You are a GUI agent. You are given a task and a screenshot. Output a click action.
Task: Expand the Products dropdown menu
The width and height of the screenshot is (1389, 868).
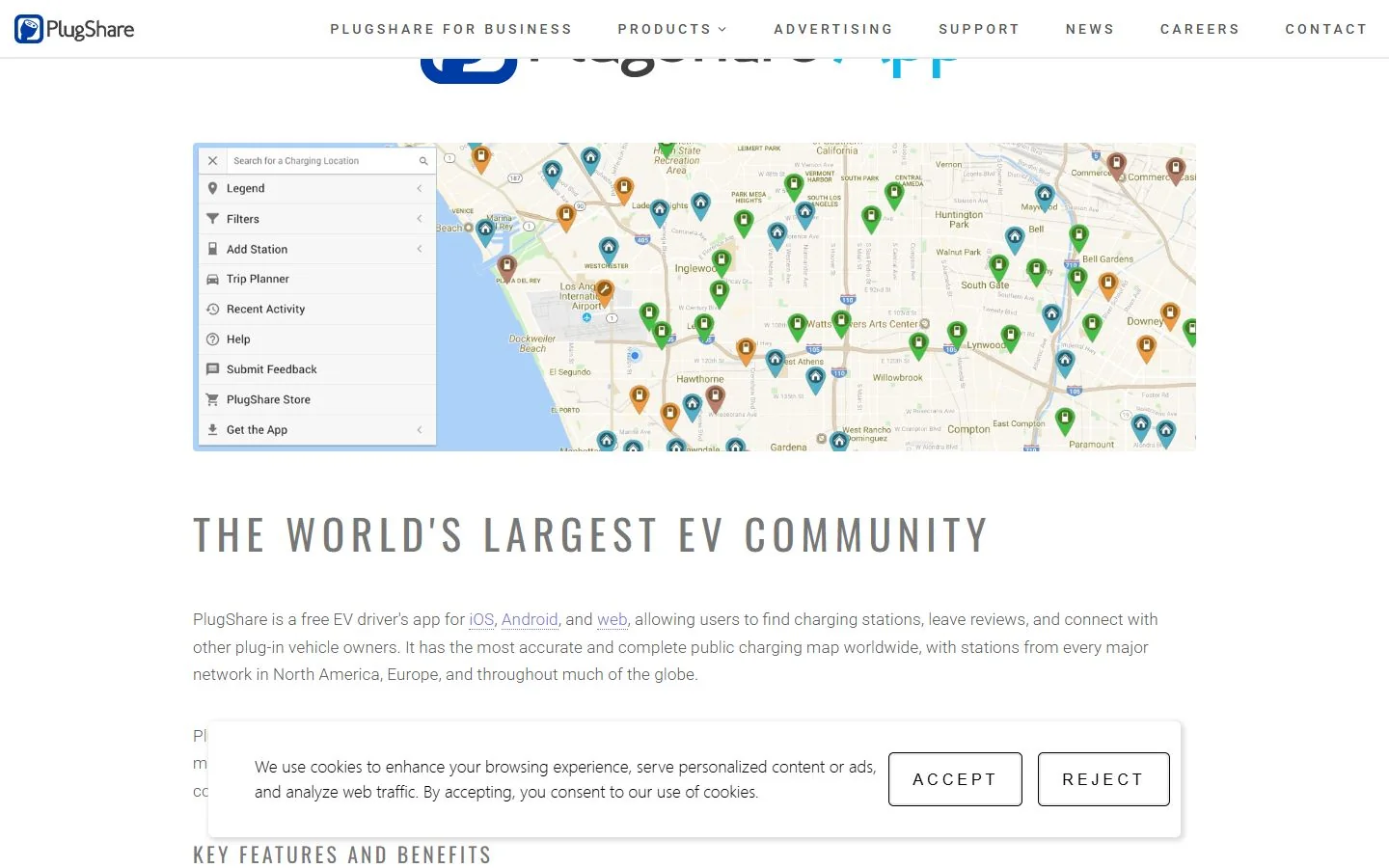pos(672,29)
